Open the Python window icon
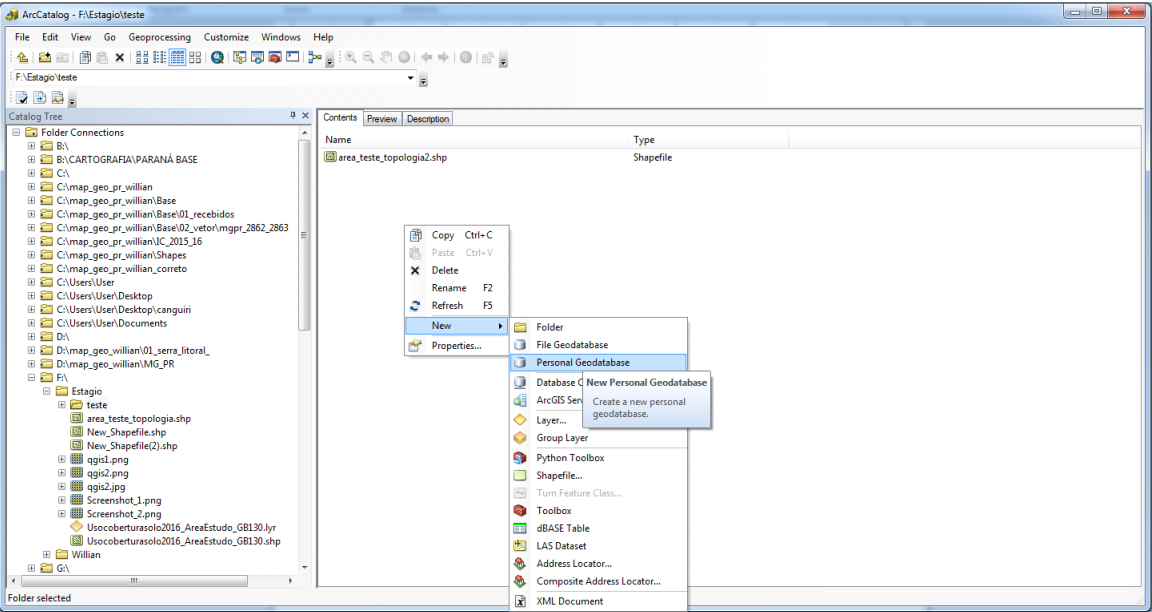The image size is (1152, 612). (x=292, y=57)
